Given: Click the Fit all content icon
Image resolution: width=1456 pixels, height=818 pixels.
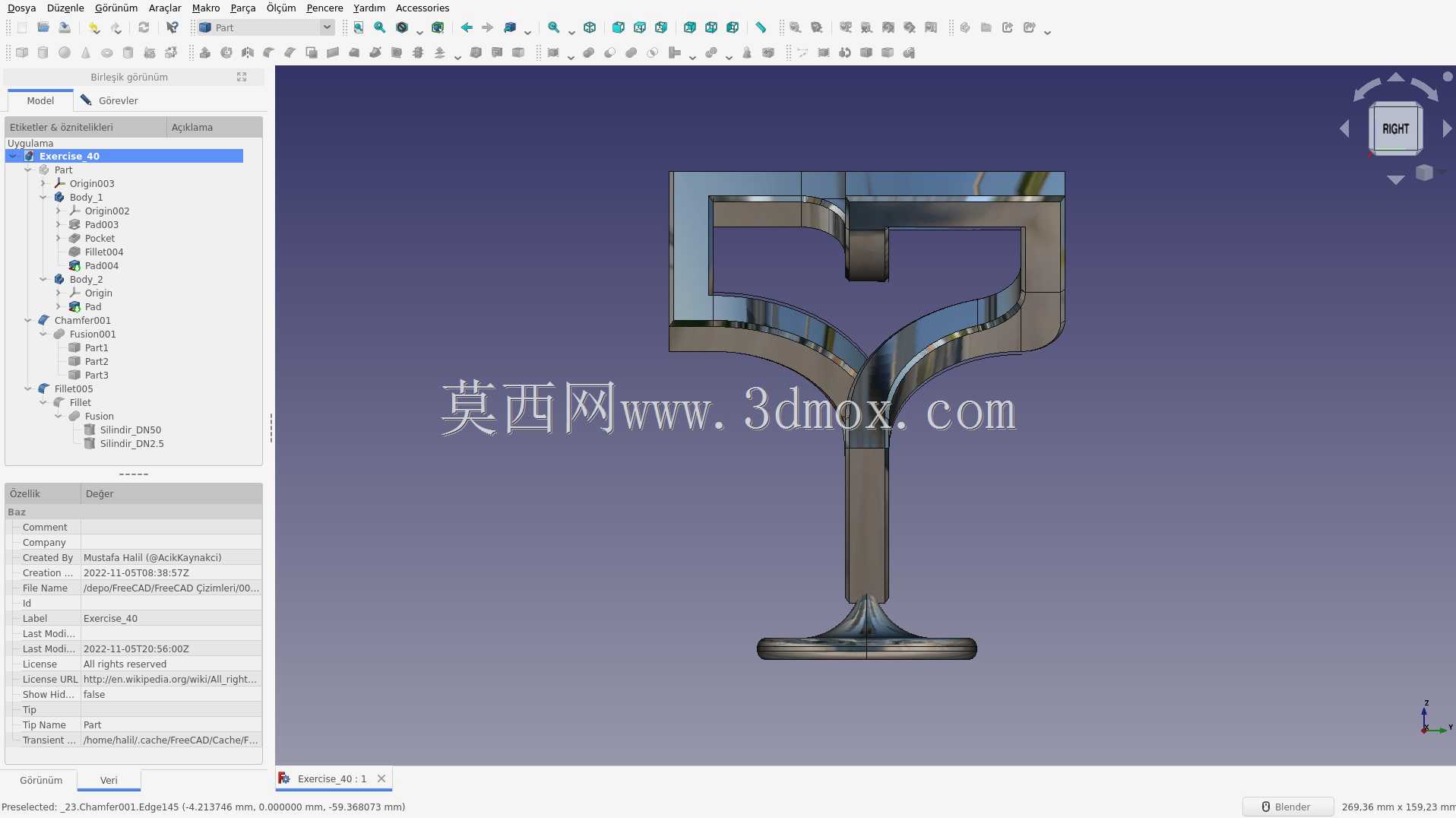Looking at the screenshot, I should coord(359,27).
